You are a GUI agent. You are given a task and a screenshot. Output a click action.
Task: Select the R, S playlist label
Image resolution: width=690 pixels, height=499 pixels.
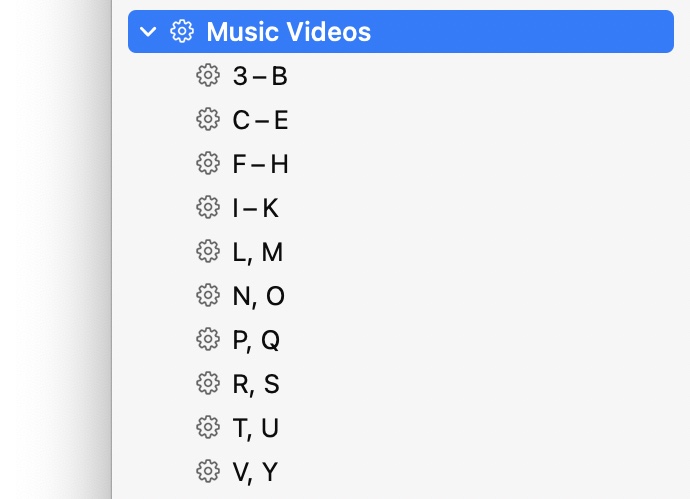point(256,384)
